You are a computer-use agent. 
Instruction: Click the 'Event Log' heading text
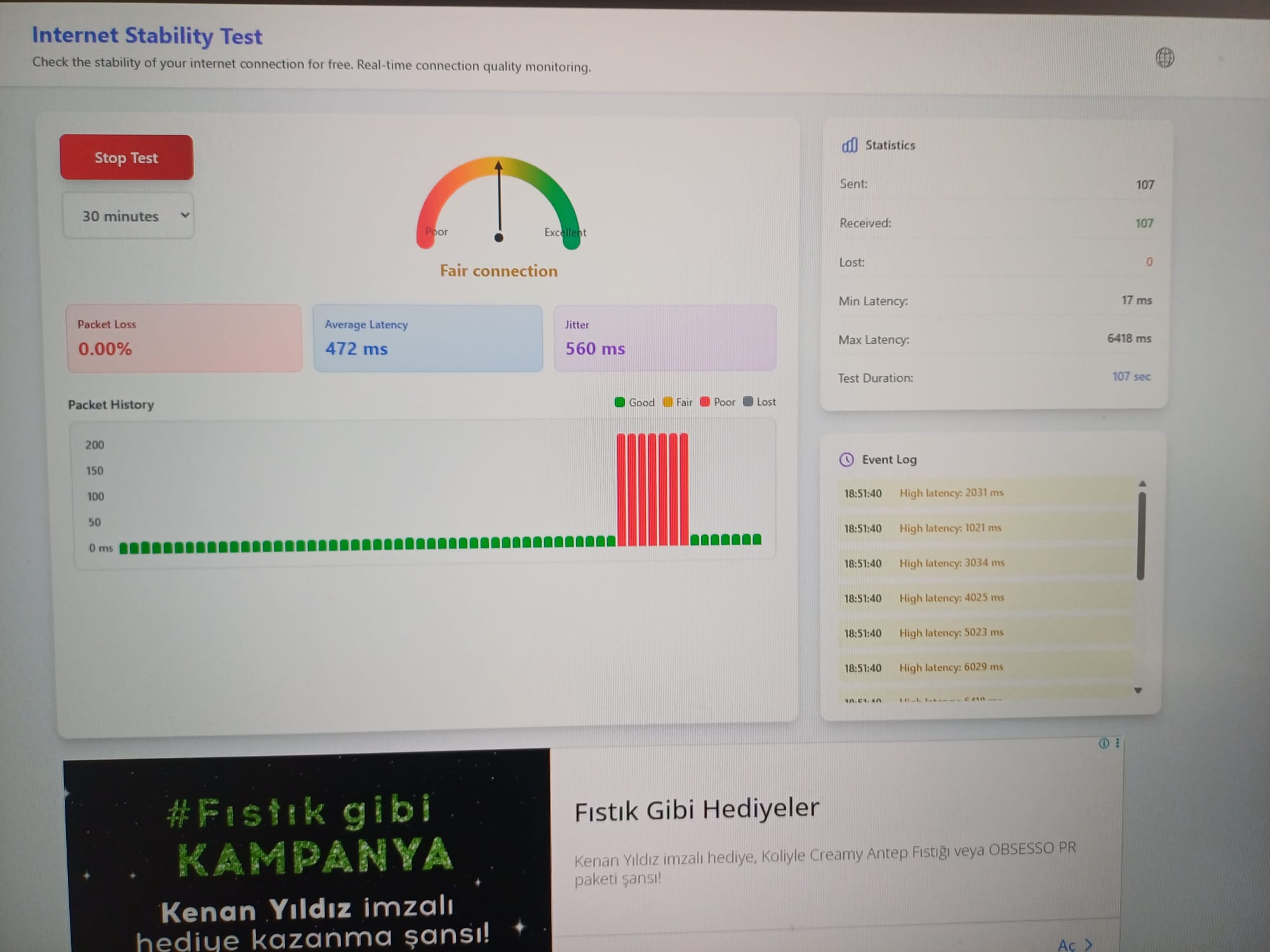(x=889, y=459)
